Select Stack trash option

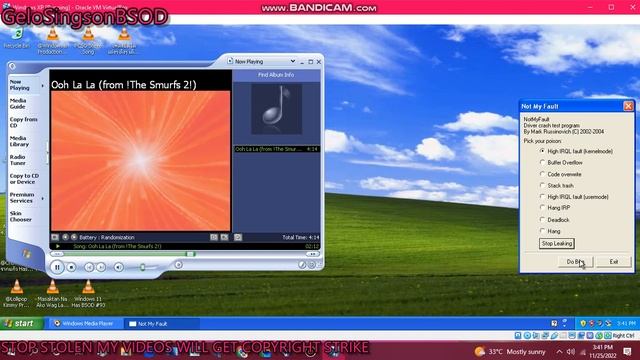coord(542,185)
